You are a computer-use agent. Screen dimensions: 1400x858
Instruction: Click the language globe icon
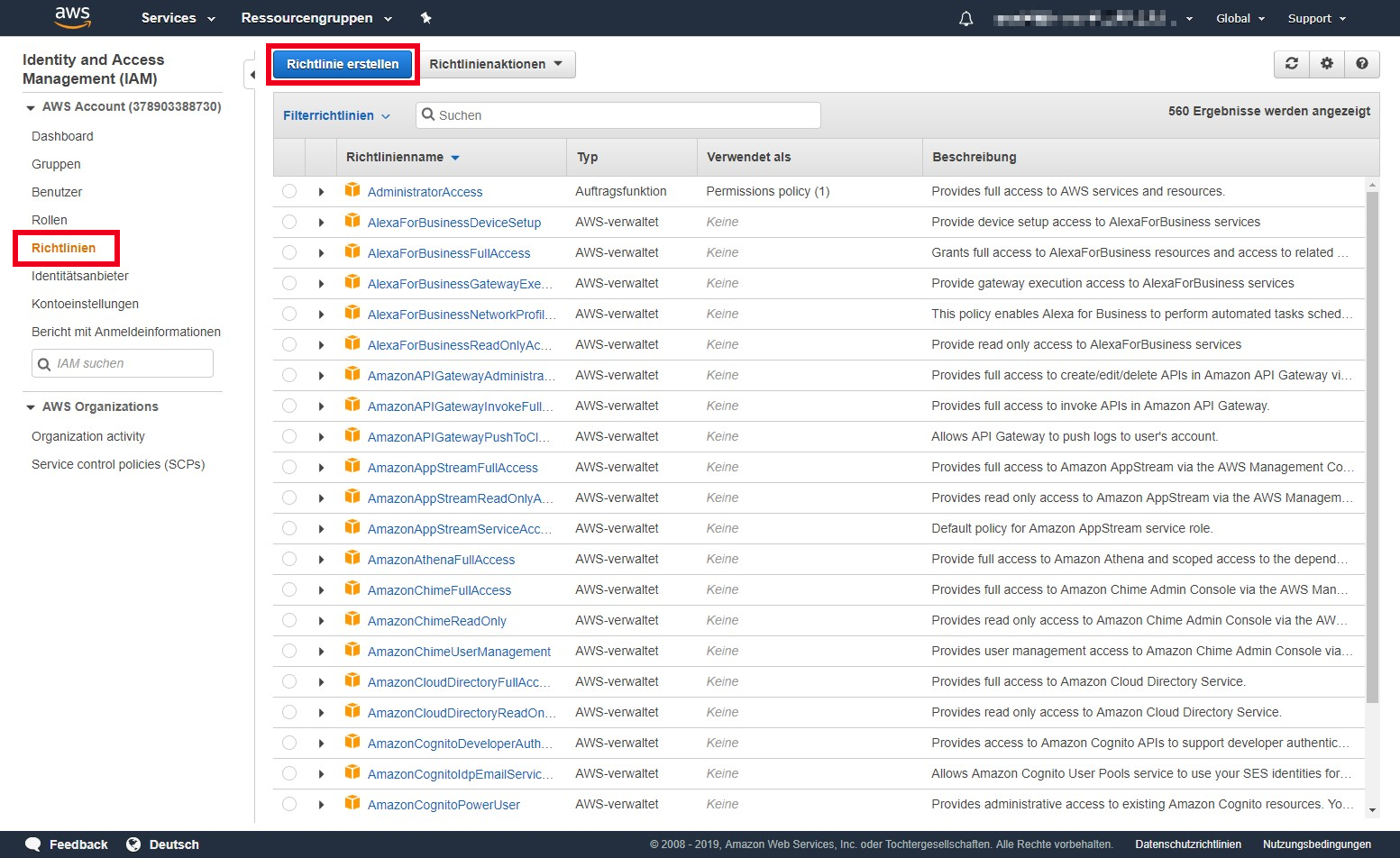pos(133,844)
